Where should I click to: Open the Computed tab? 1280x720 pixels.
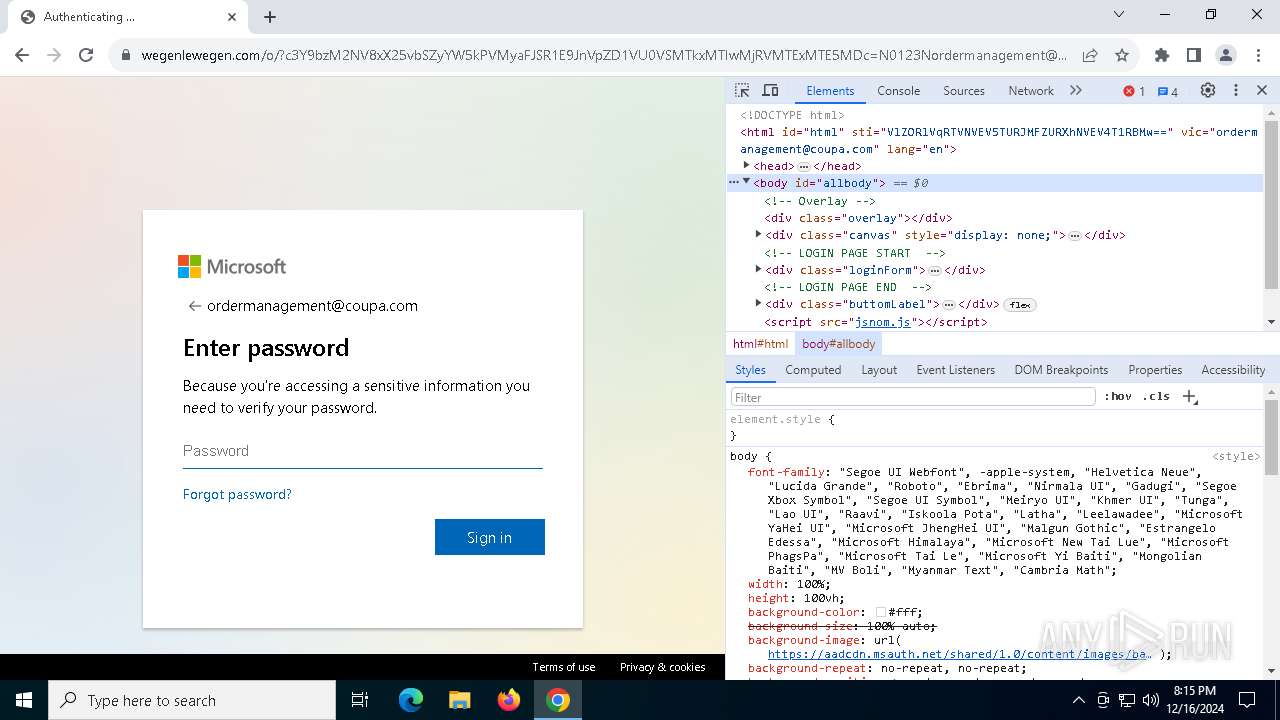(x=813, y=370)
